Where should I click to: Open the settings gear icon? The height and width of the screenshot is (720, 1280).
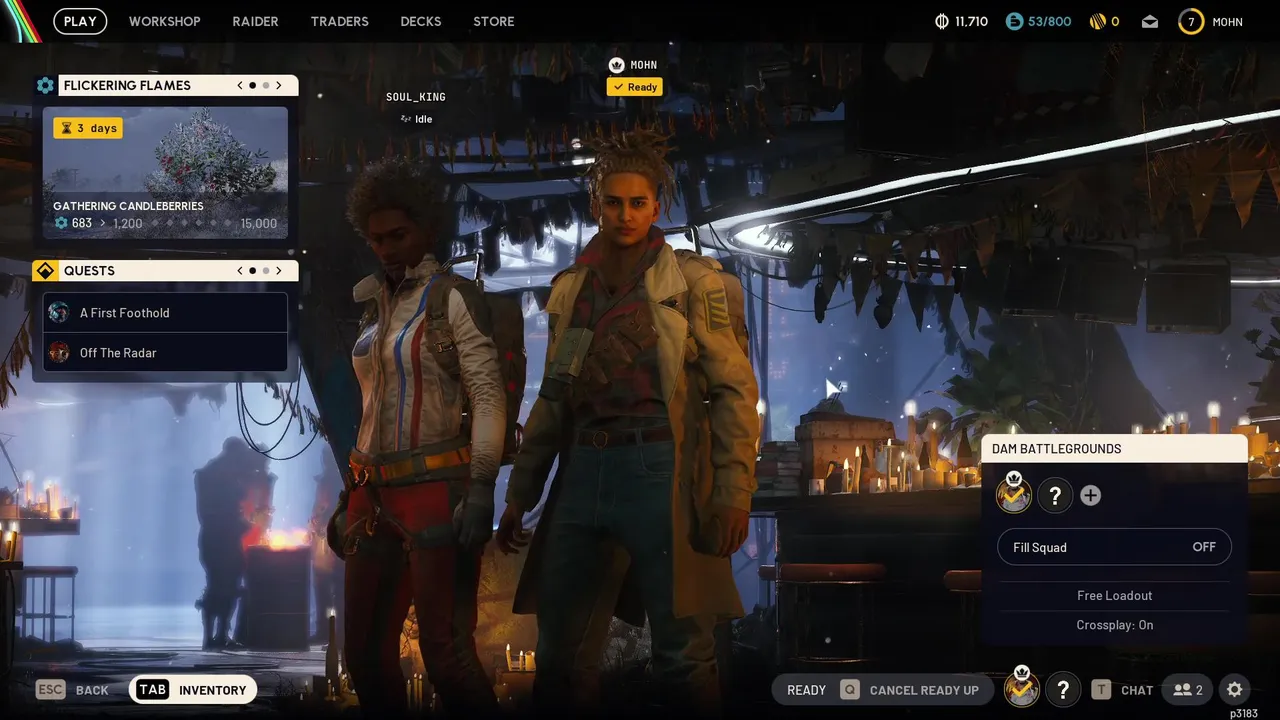click(x=1234, y=690)
